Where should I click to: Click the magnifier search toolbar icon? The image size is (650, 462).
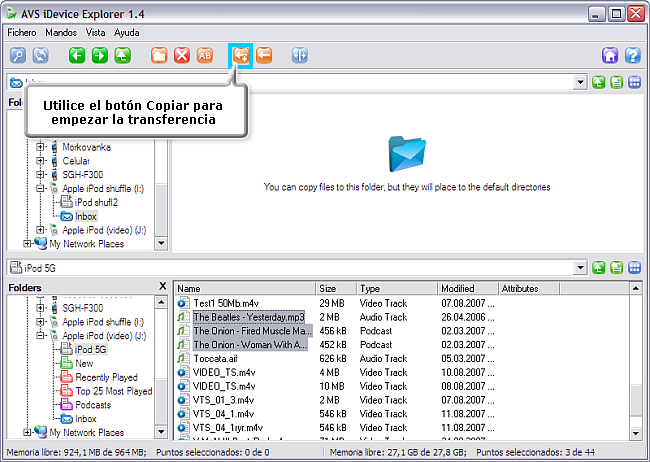pos(18,55)
